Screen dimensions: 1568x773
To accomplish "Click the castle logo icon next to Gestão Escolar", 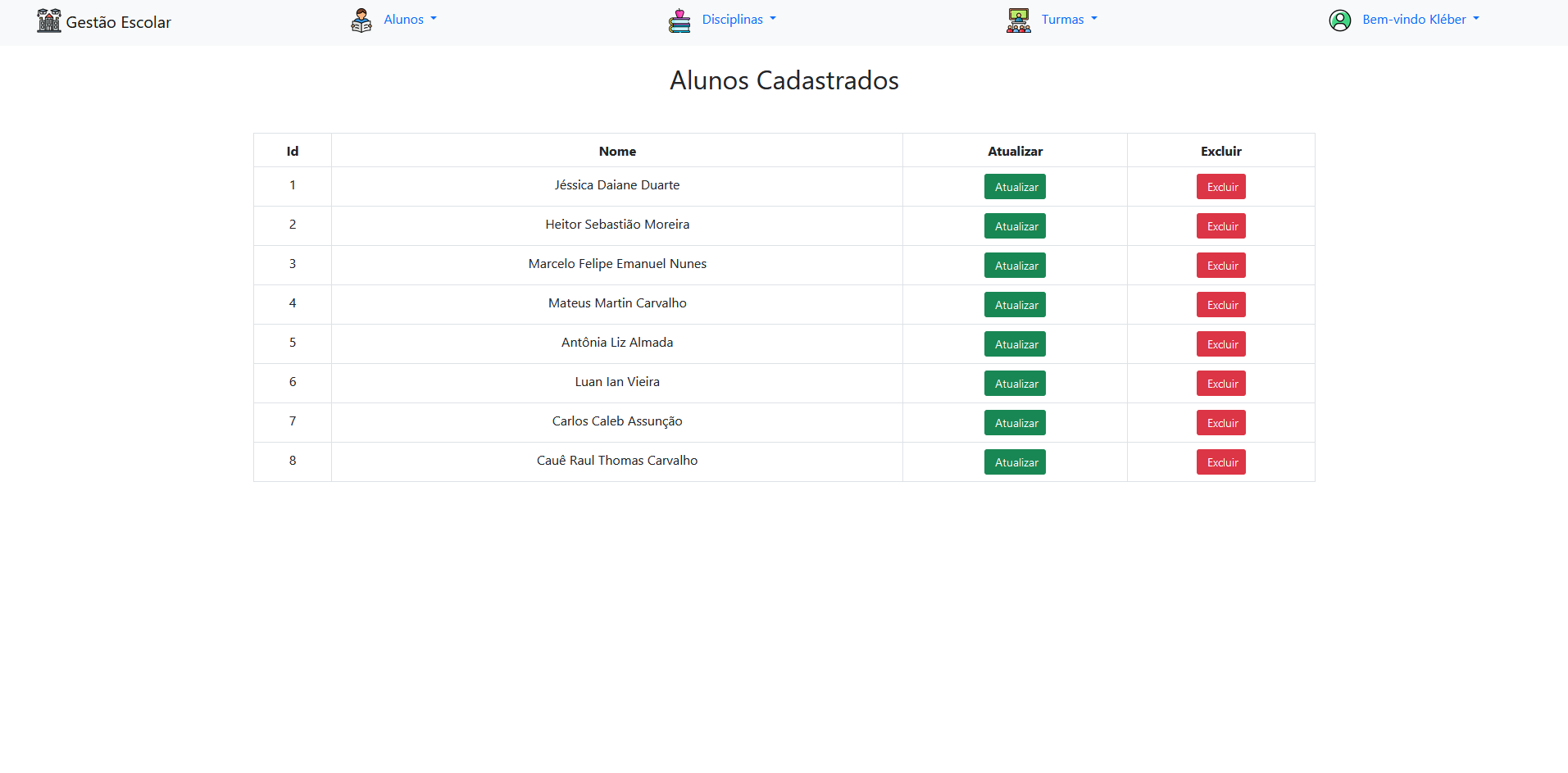I will coord(48,20).
